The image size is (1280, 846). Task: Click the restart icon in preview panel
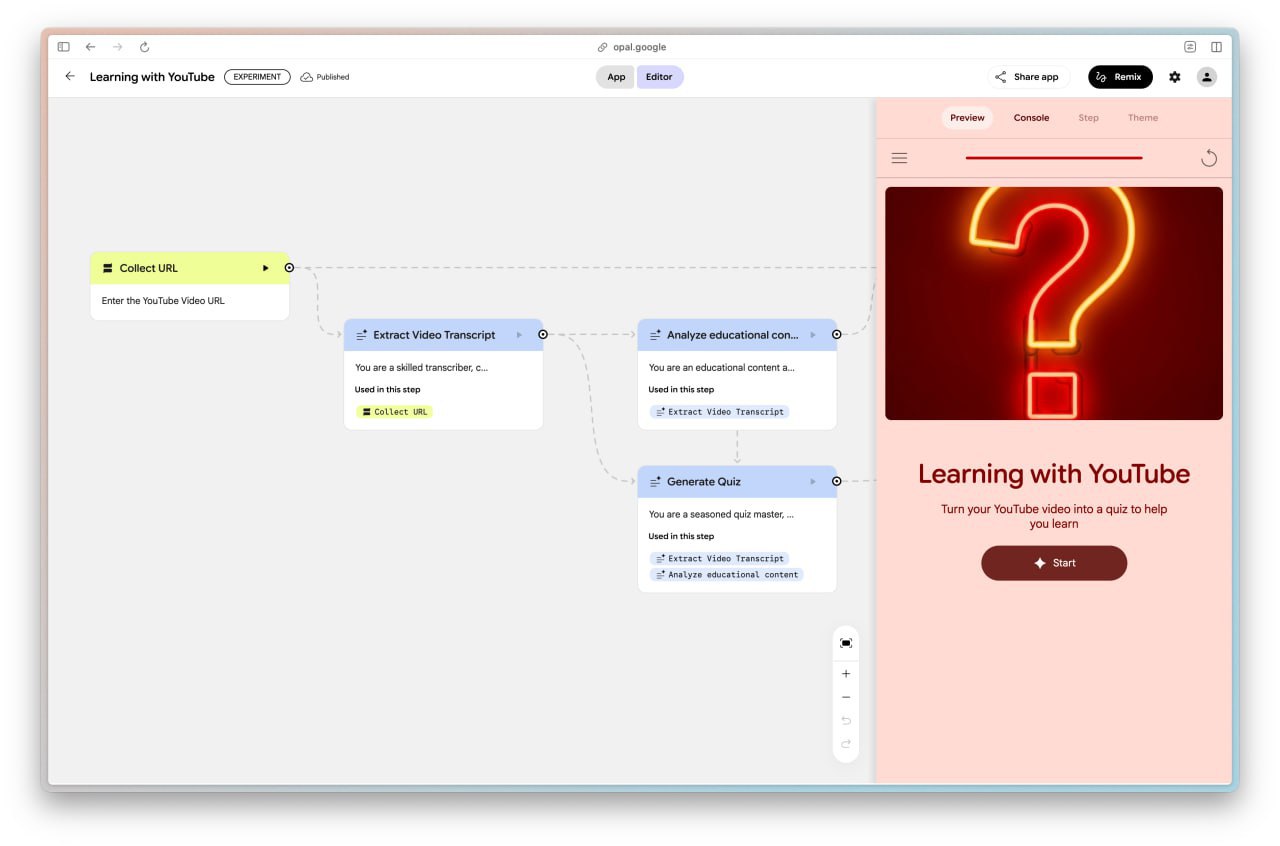pyautogui.click(x=1209, y=158)
